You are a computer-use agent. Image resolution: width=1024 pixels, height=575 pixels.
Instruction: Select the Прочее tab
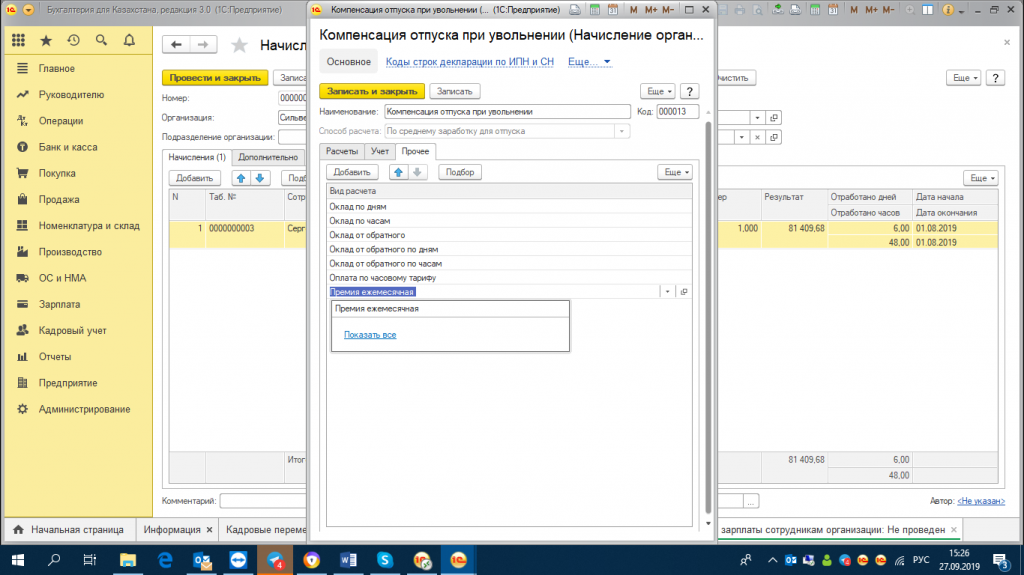coord(415,151)
